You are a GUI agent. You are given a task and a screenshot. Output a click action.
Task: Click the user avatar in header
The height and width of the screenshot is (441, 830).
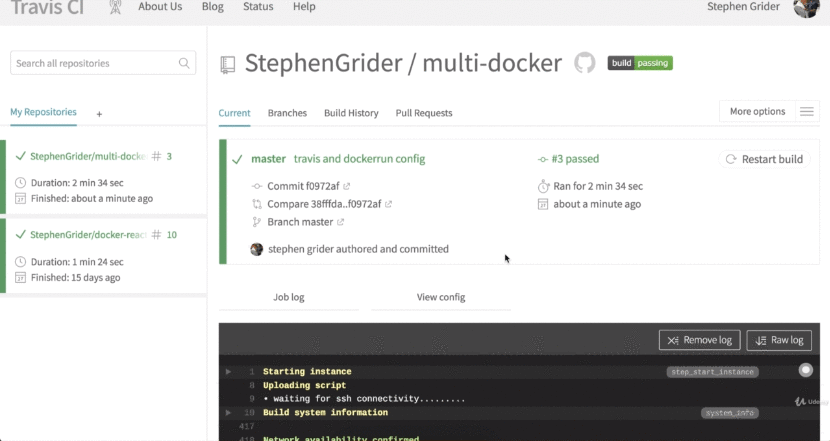coord(806,8)
